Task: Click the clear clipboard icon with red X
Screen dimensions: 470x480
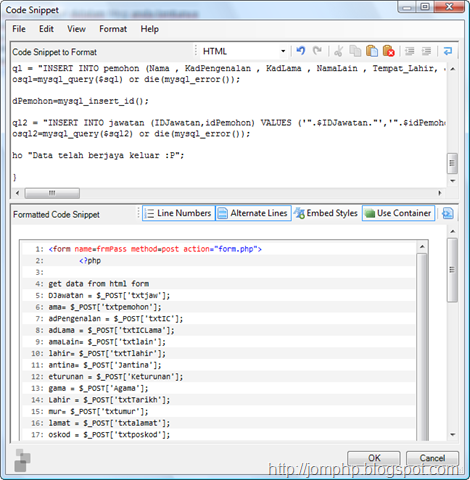Action: 389,51
